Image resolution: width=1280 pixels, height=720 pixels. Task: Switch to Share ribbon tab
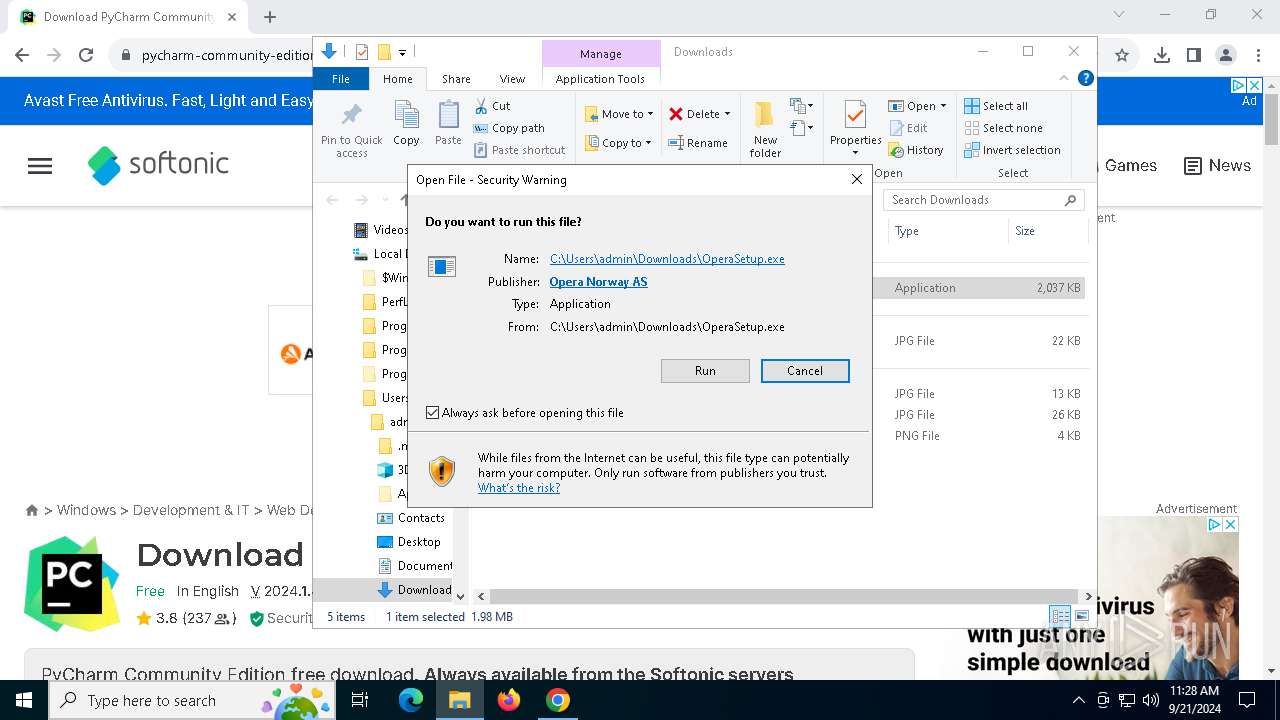tap(456, 79)
